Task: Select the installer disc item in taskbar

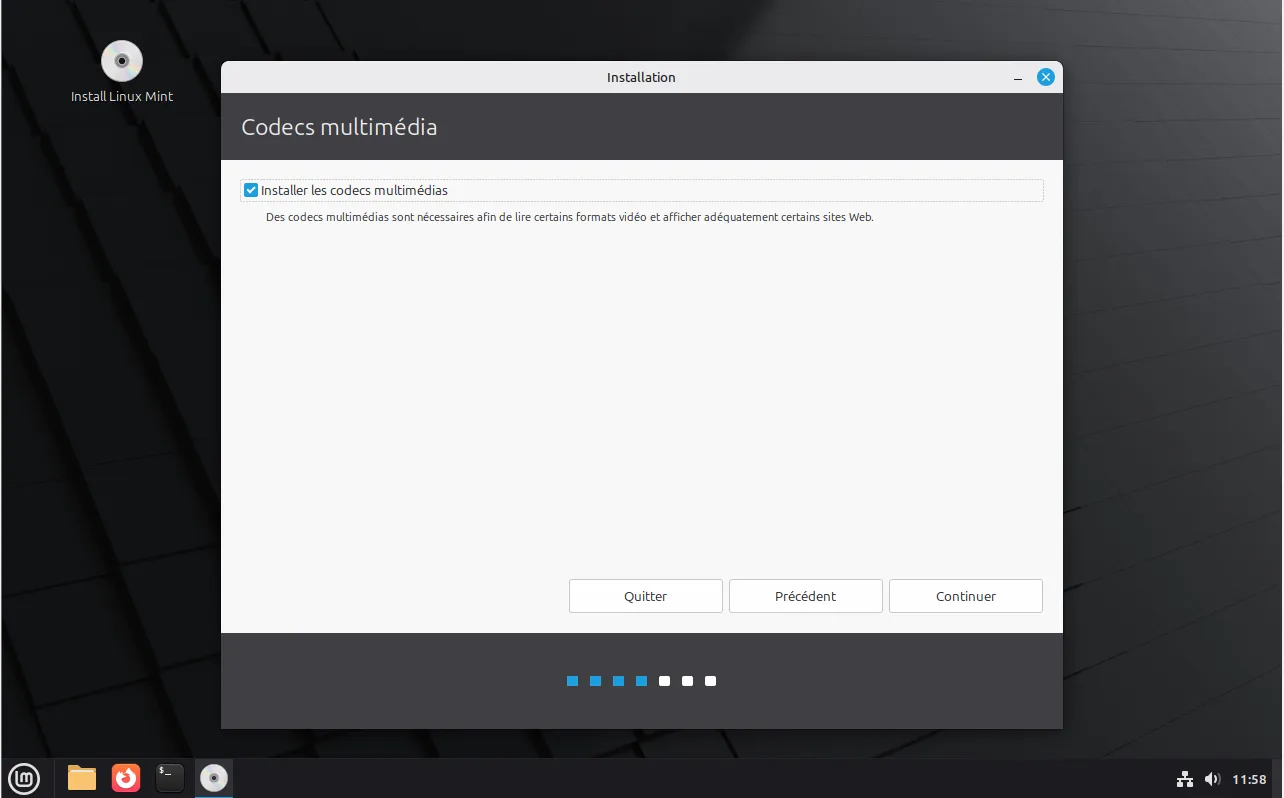Action: point(214,777)
